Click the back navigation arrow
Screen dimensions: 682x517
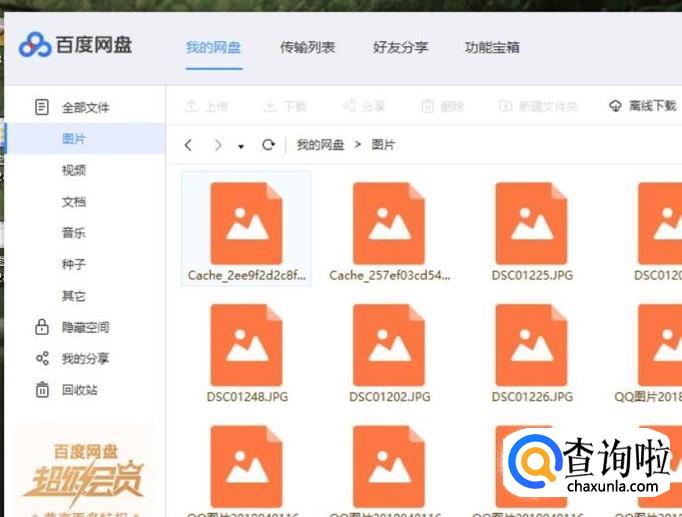click(x=188, y=145)
